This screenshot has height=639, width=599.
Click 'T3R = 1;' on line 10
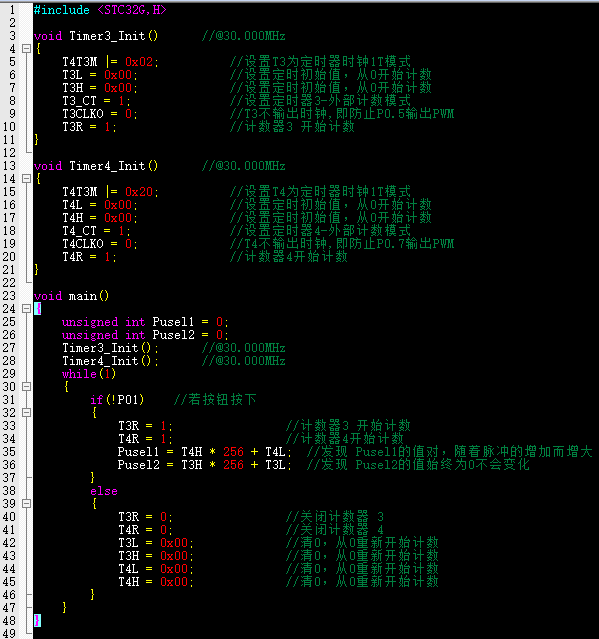[89, 127]
